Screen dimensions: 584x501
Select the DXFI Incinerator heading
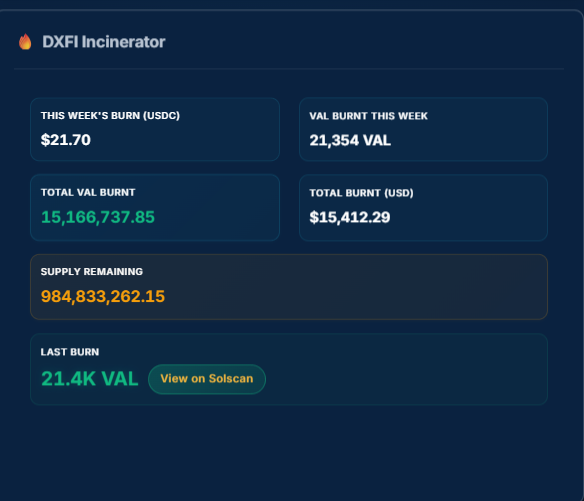click(x=104, y=42)
